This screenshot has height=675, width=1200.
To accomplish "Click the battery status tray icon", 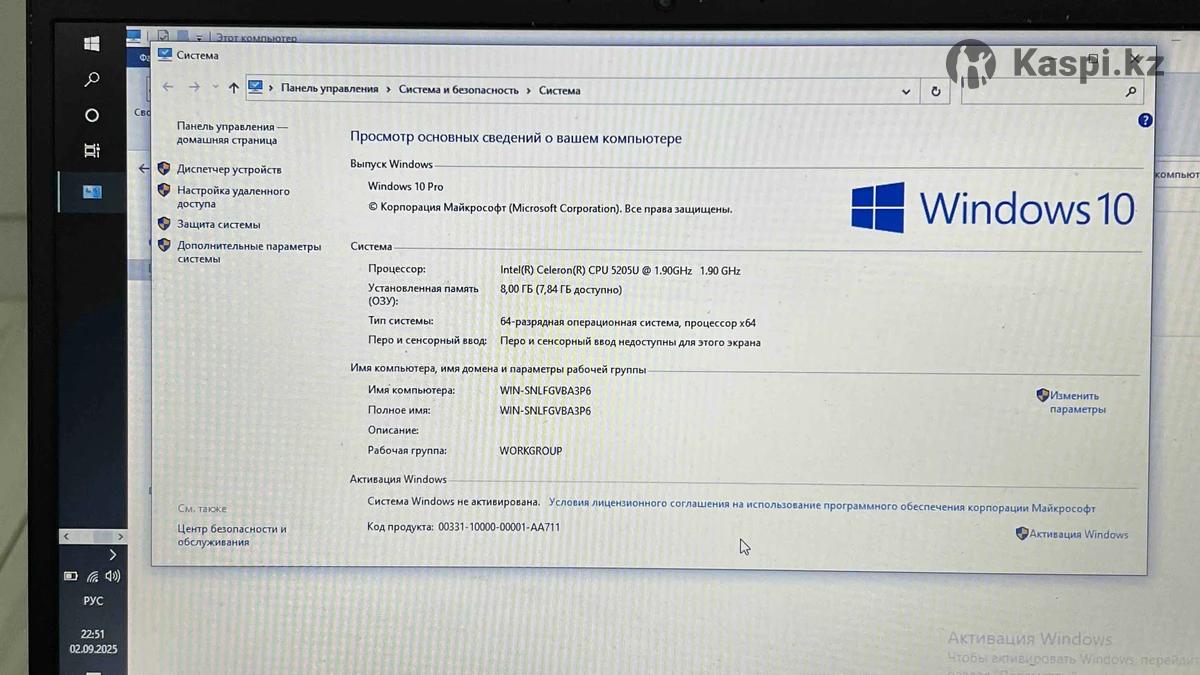I will pyautogui.click(x=71, y=576).
